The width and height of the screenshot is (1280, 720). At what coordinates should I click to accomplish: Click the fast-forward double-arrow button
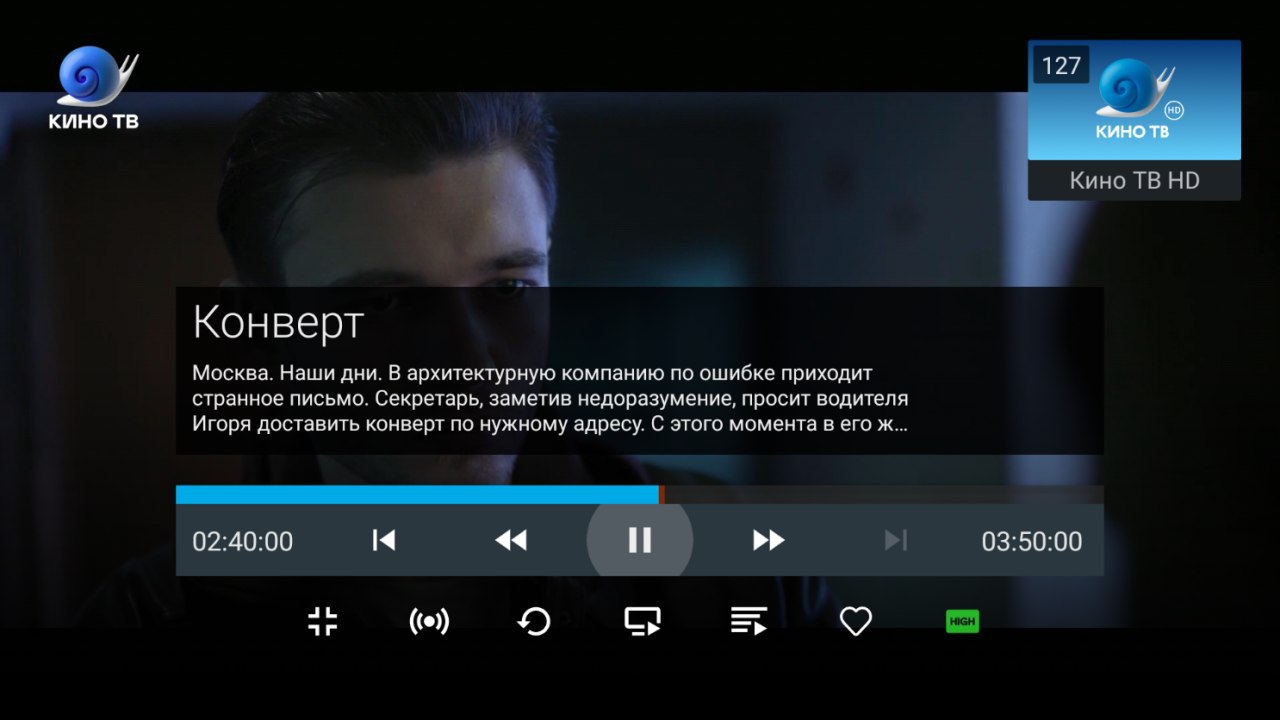coord(768,541)
